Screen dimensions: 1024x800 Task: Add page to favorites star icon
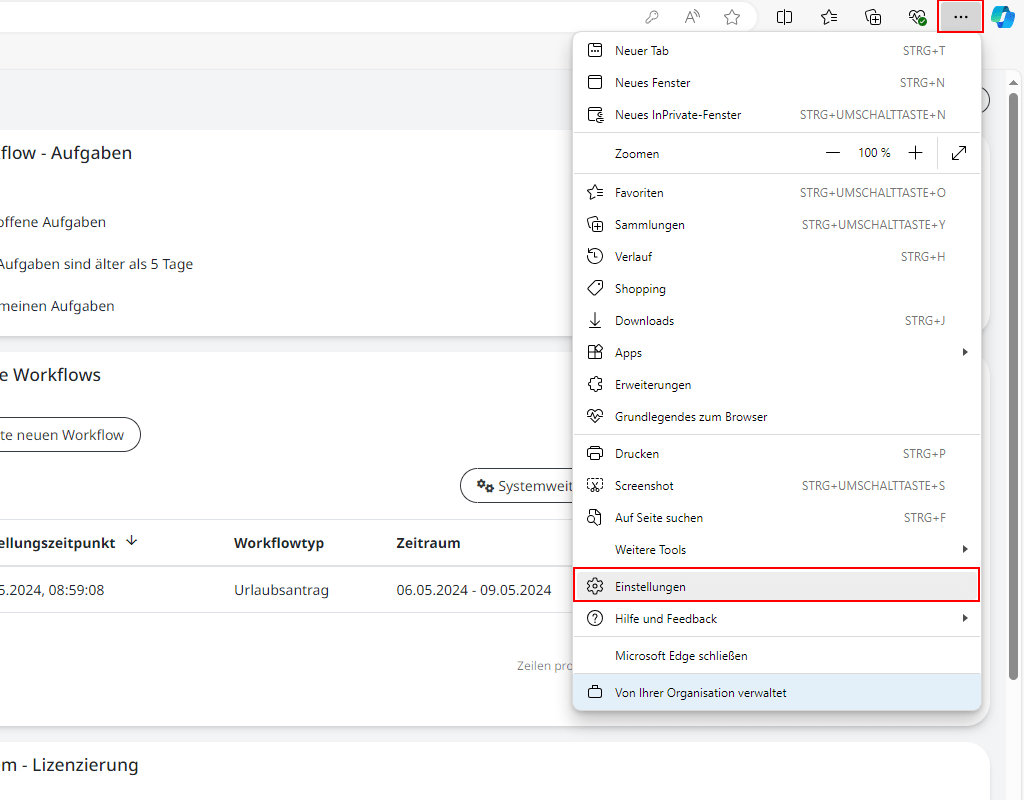point(732,17)
